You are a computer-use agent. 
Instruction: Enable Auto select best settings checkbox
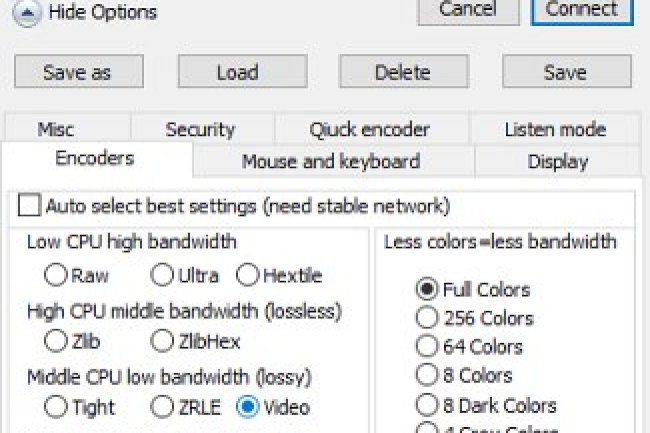(31, 206)
